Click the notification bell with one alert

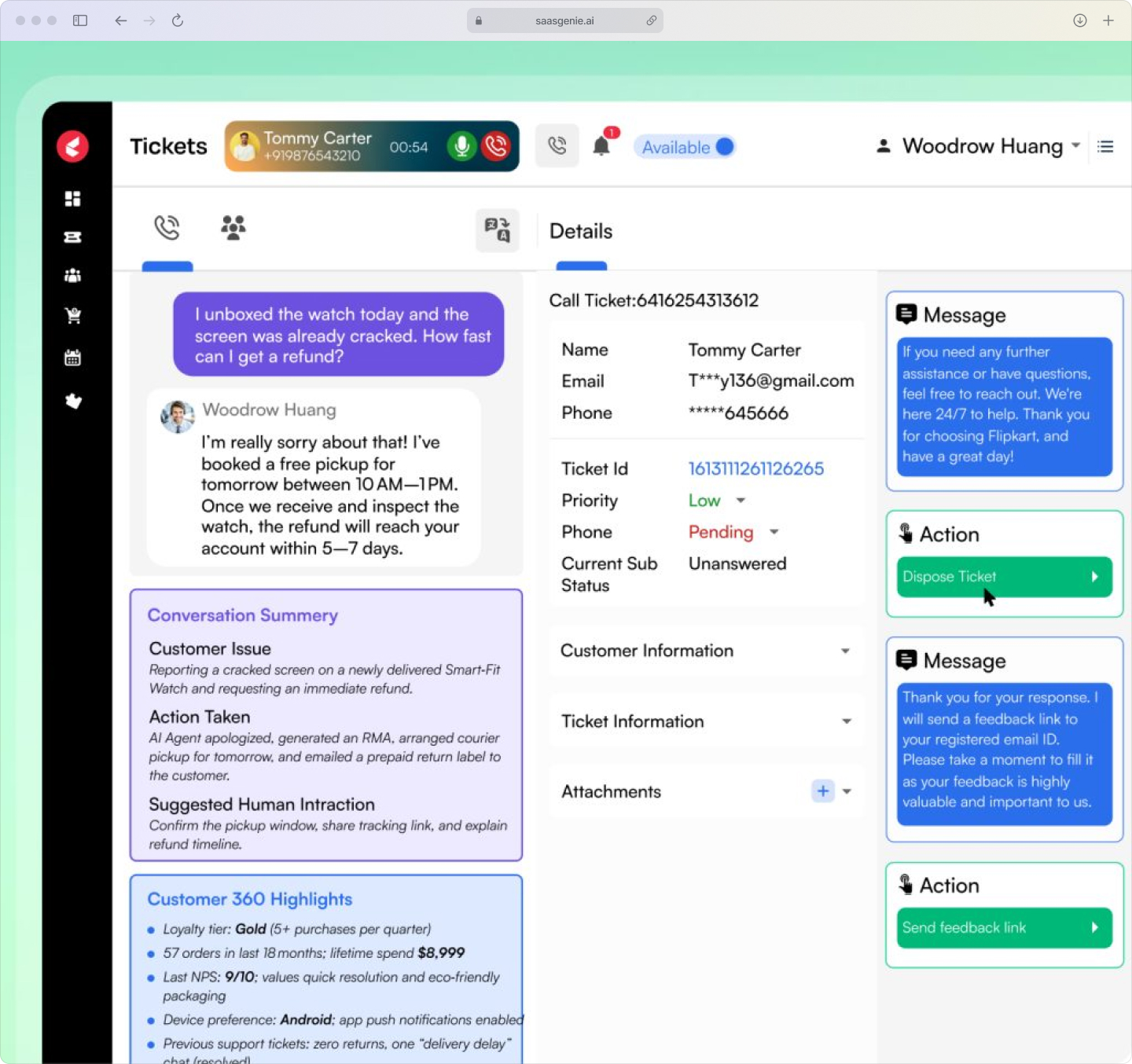pyautogui.click(x=603, y=146)
